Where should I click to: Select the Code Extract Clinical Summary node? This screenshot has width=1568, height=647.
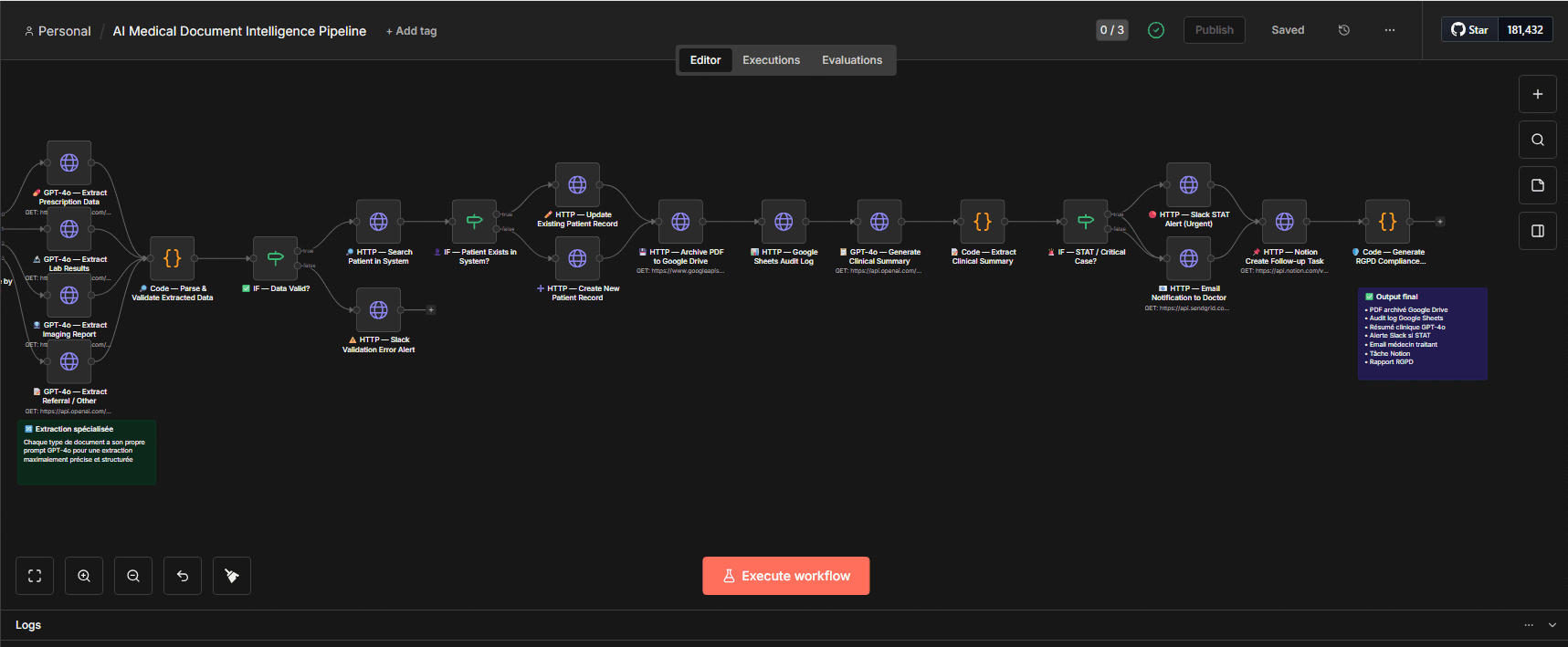tap(983, 222)
